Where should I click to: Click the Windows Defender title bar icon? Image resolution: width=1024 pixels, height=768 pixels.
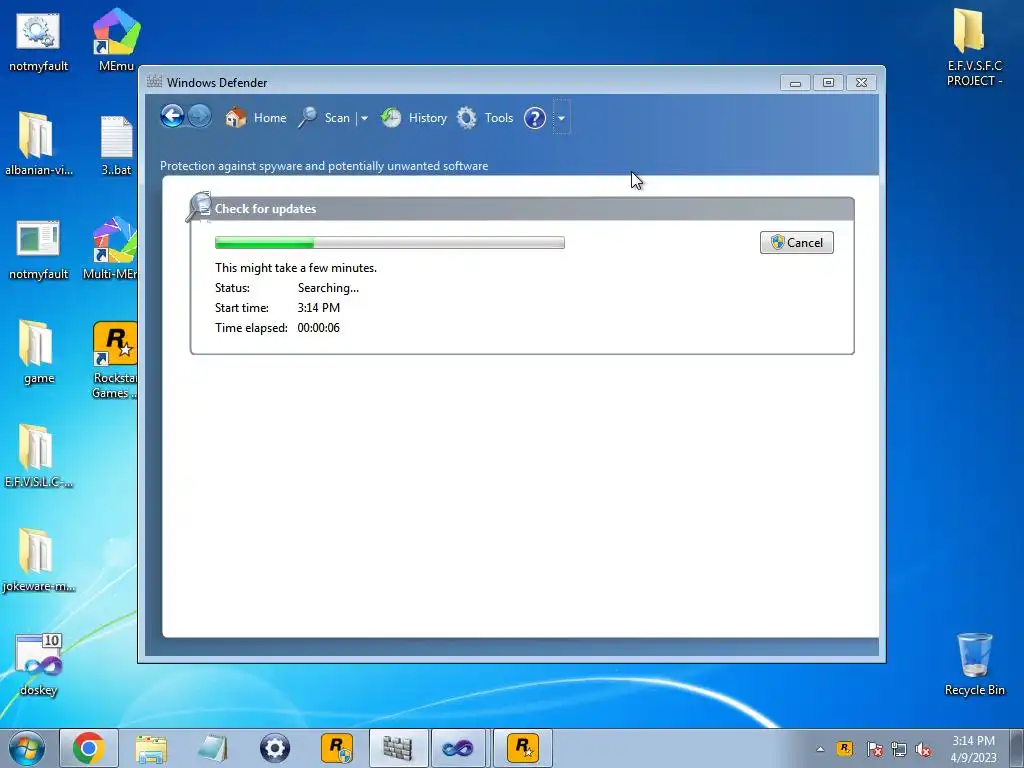pos(154,82)
